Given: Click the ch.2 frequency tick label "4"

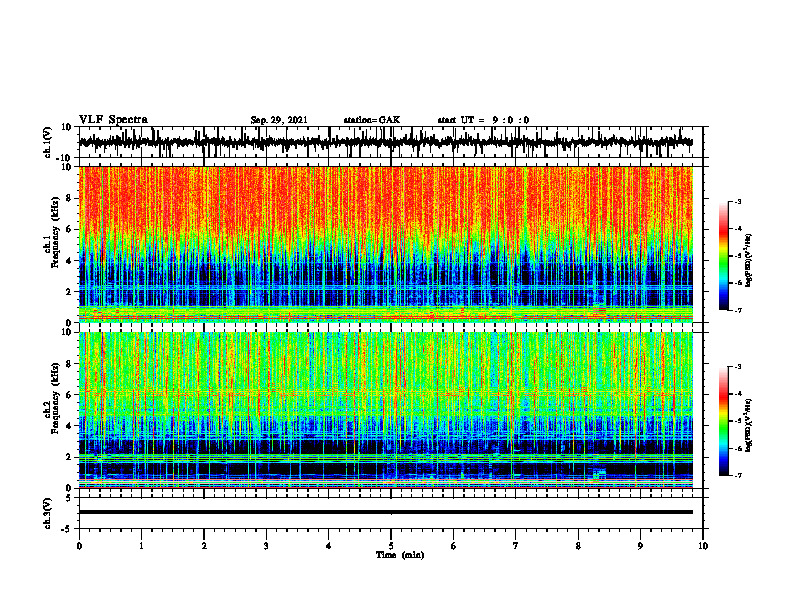Looking at the screenshot, I should [x=70, y=427].
